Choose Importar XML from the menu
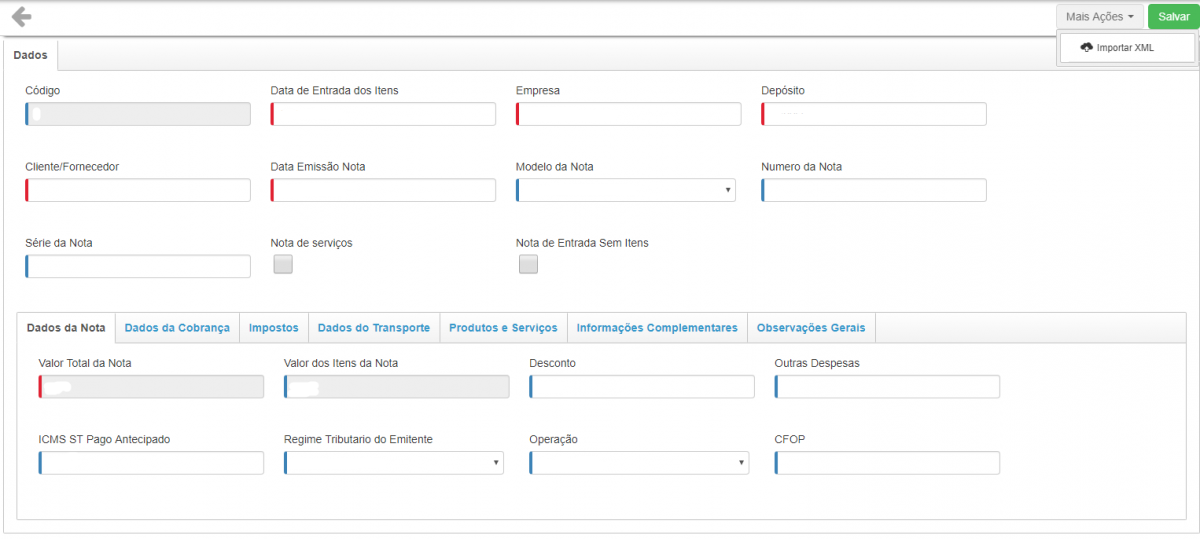Viewport: 1200px width, 539px height. [1125, 48]
